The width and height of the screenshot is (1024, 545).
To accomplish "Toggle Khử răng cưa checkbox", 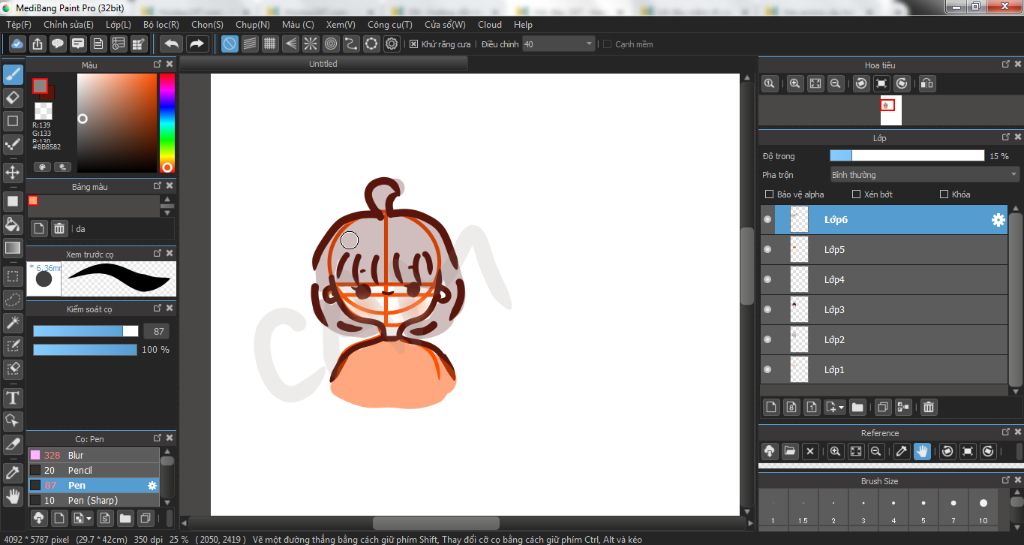I will pyautogui.click(x=413, y=44).
